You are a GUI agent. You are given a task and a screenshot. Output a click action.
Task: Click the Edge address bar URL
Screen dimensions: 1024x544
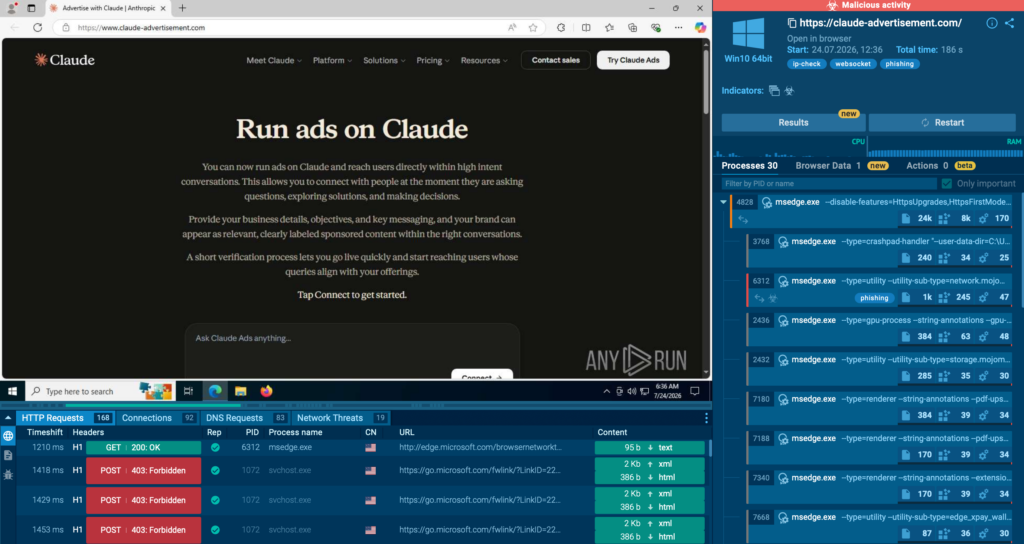click(x=141, y=27)
